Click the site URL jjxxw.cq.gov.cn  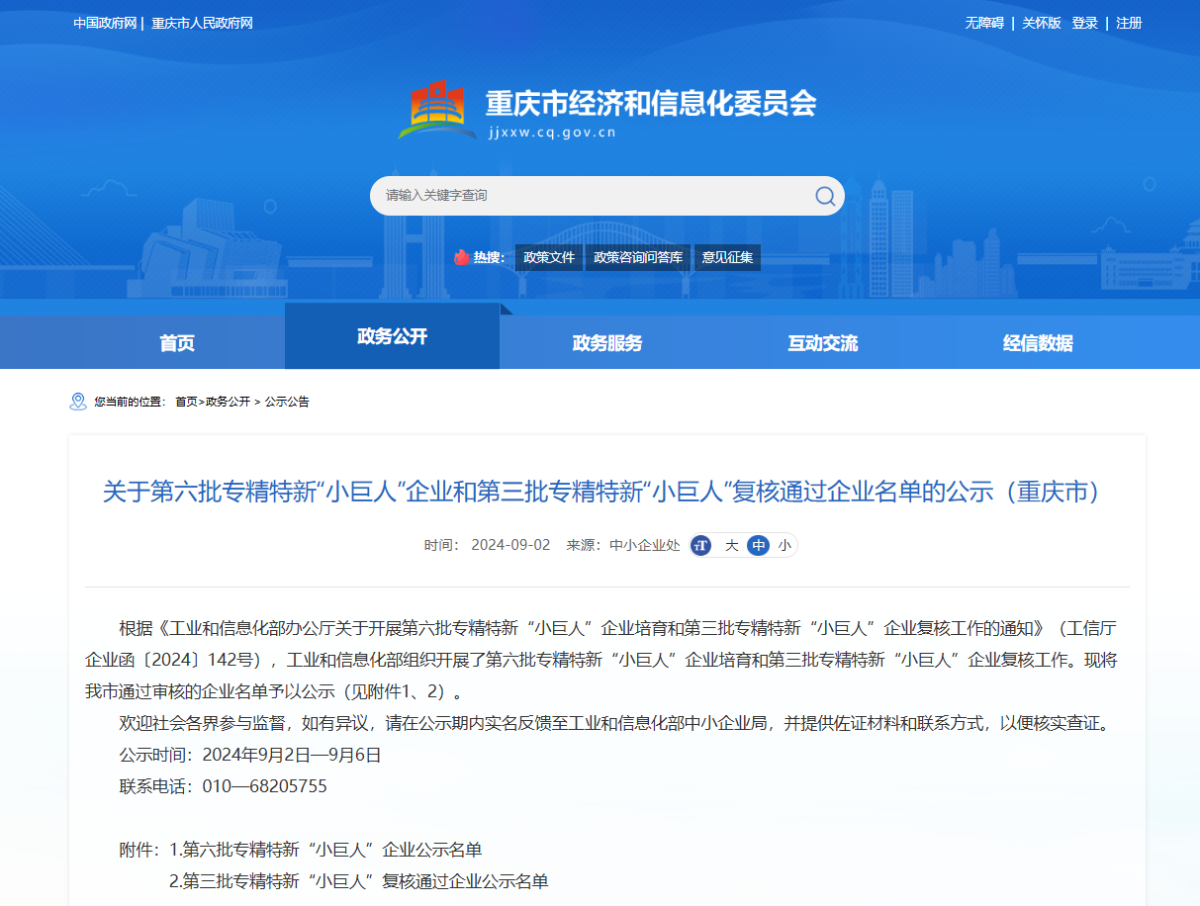pos(551,131)
